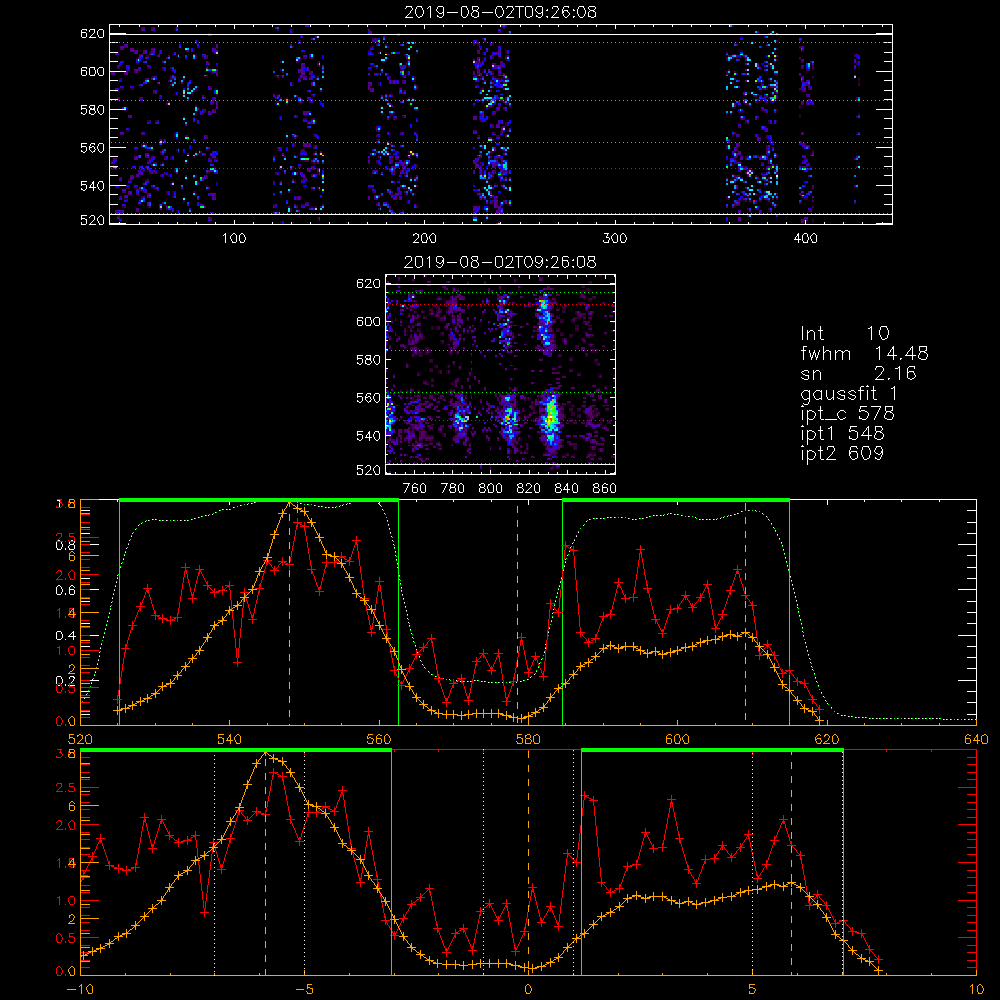
Task: Click the brightest spot in middle image
Action: pos(551,419)
